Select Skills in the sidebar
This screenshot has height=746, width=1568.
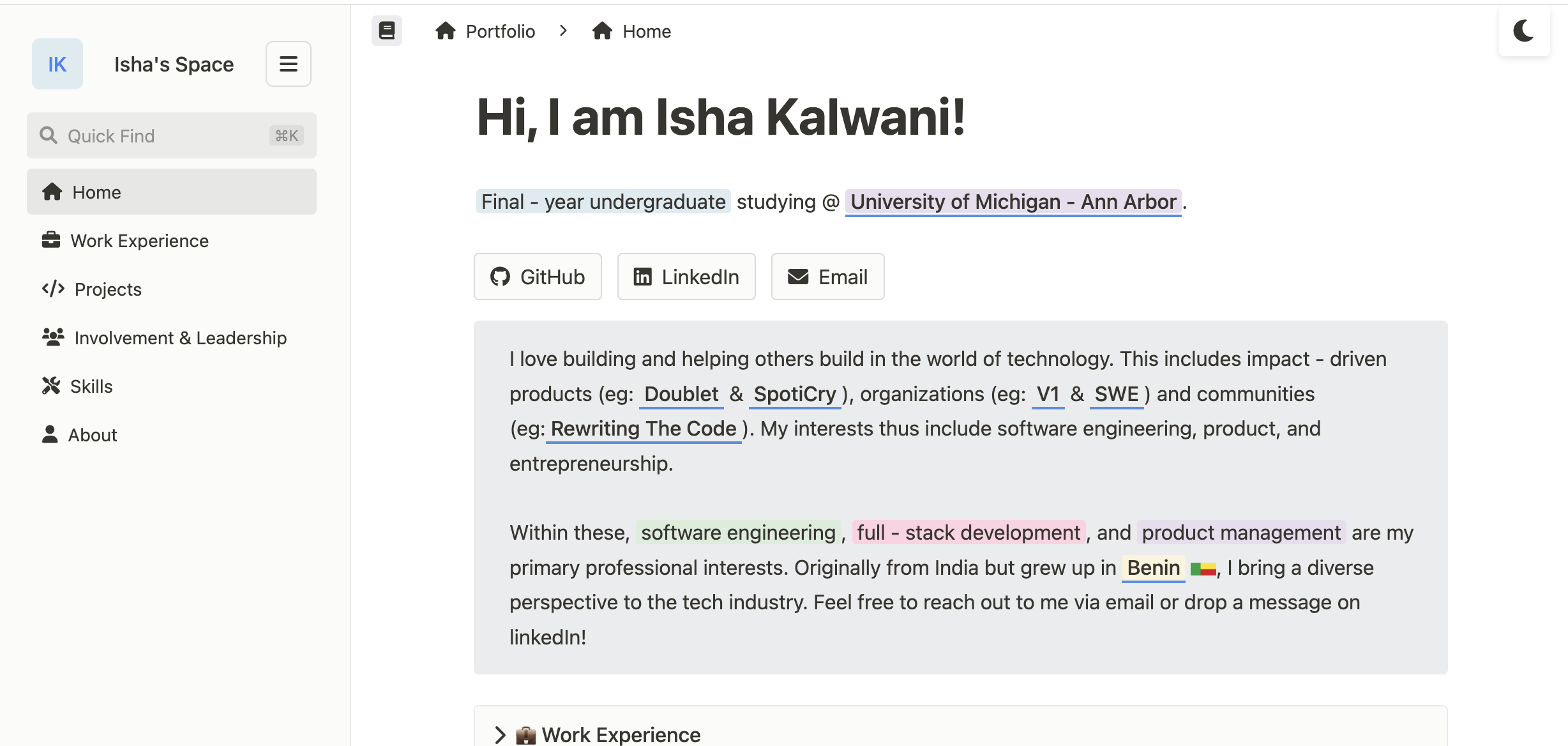[x=172, y=386]
